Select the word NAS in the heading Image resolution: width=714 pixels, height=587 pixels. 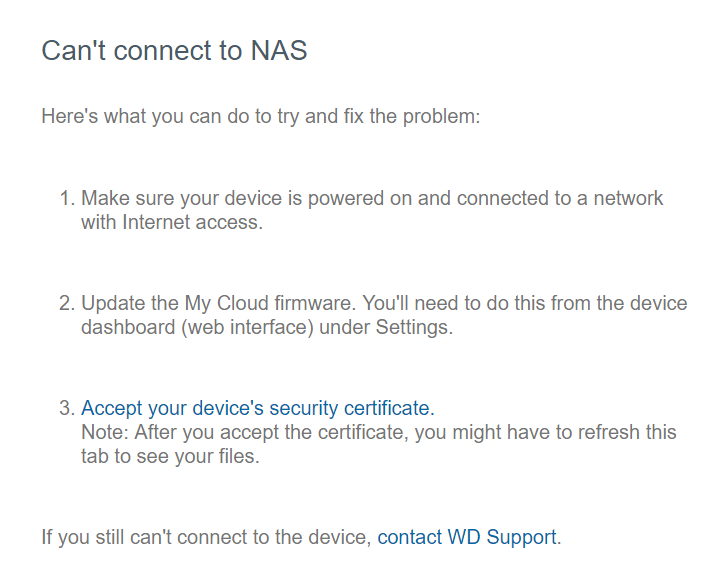click(279, 50)
